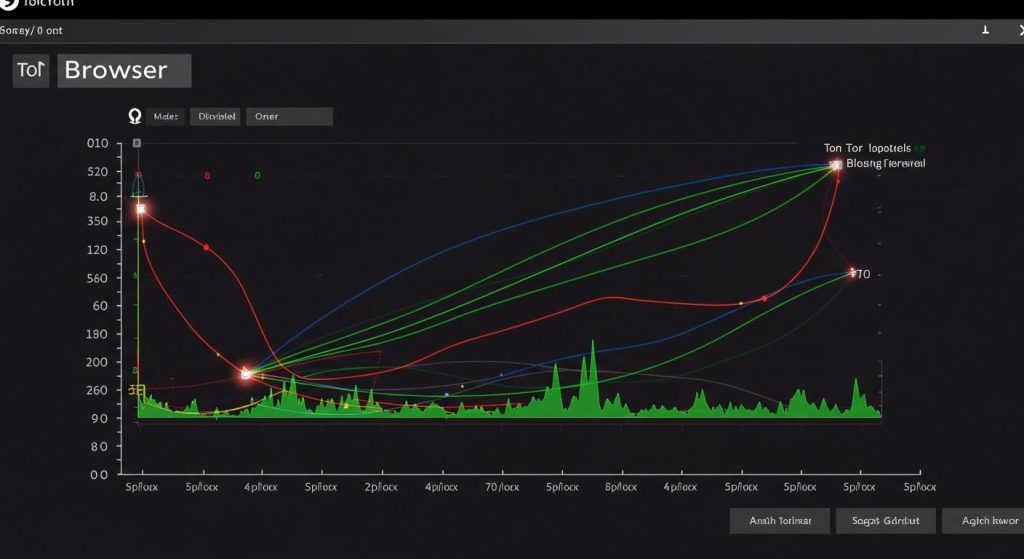The height and width of the screenshot is (559, 1024).
Task: Toggle the red series indicator near 520
Action: pos(207,176)
